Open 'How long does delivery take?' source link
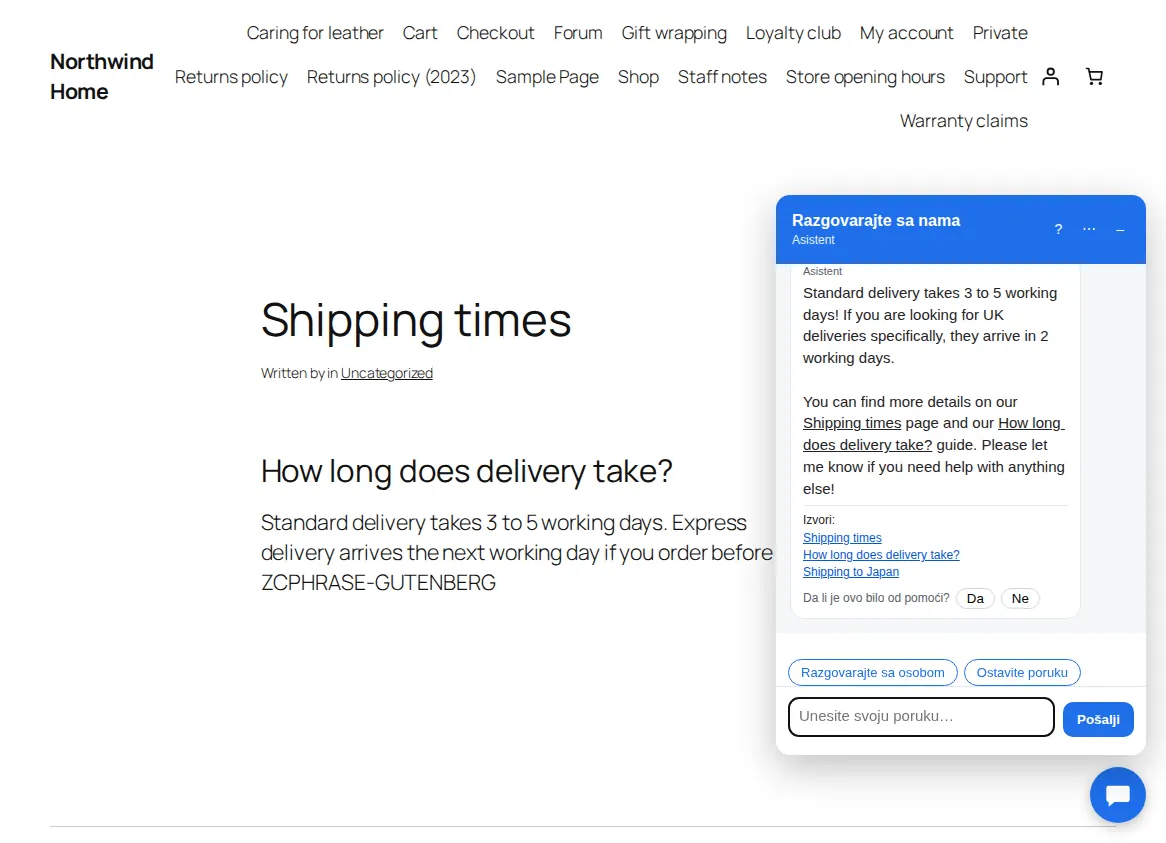Viewport: 1166px width, 843px height. [x=881, y=555]
